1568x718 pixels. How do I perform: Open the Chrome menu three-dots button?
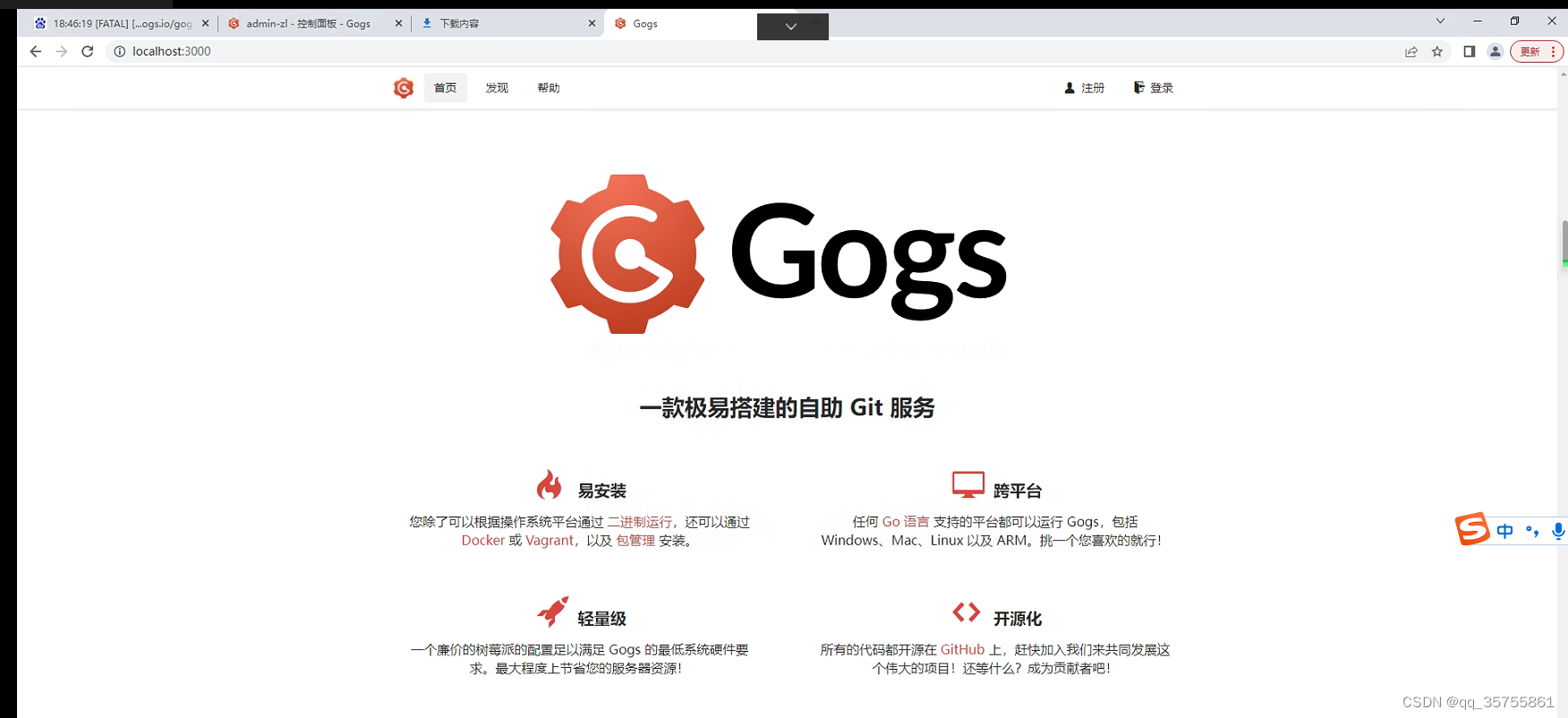tap(1553, 51)
